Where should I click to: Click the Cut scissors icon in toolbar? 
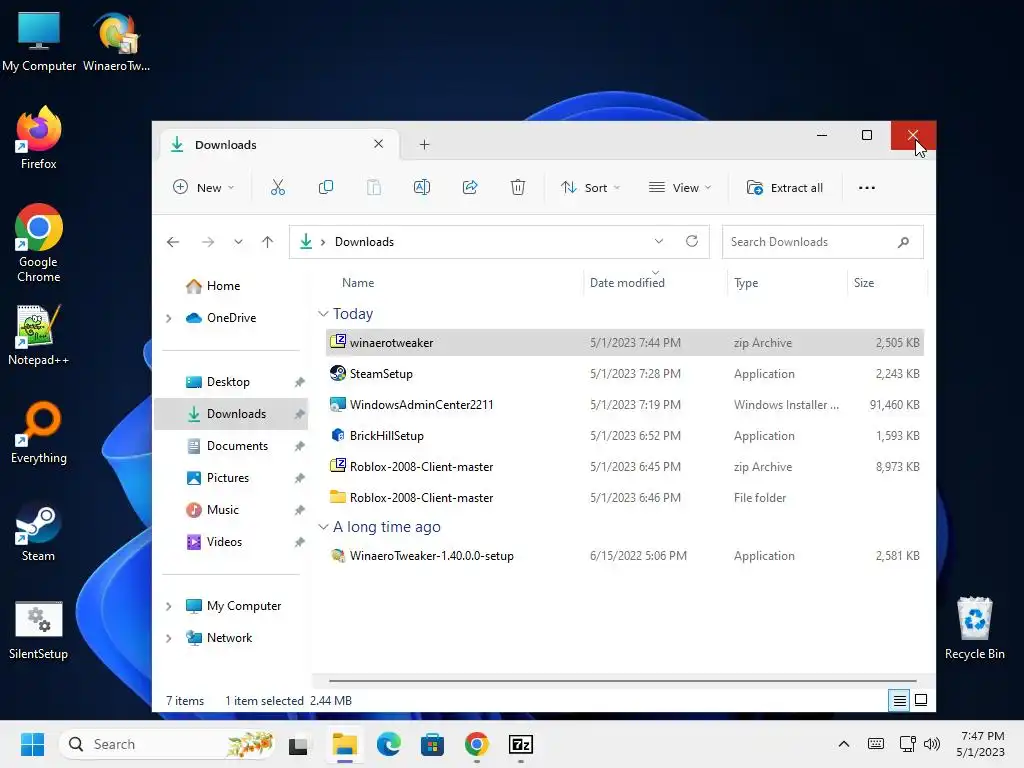(x=278, y=188)
